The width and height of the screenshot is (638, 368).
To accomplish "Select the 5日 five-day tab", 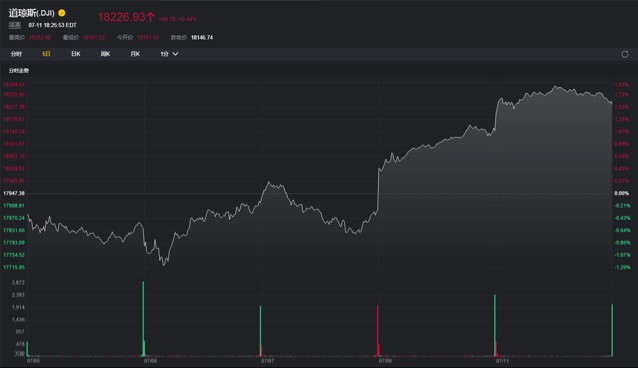I will tap(46, 54).
